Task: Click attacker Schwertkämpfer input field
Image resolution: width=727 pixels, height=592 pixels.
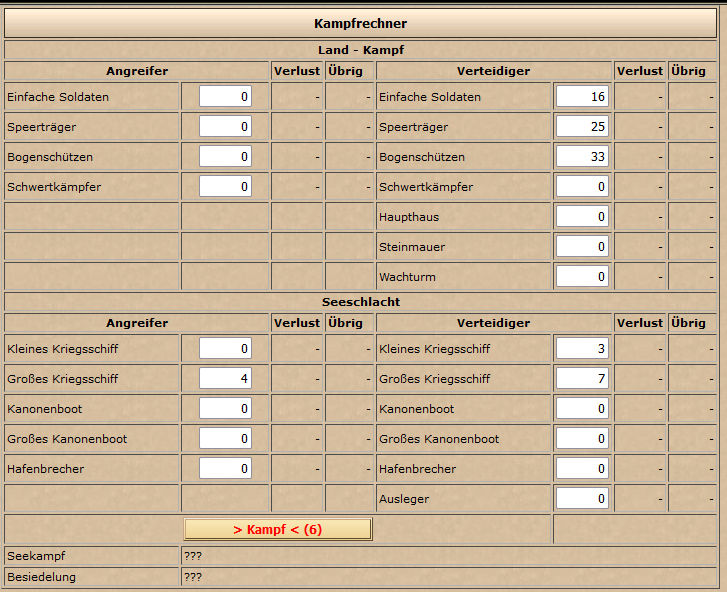Action: tap(225, 187)
